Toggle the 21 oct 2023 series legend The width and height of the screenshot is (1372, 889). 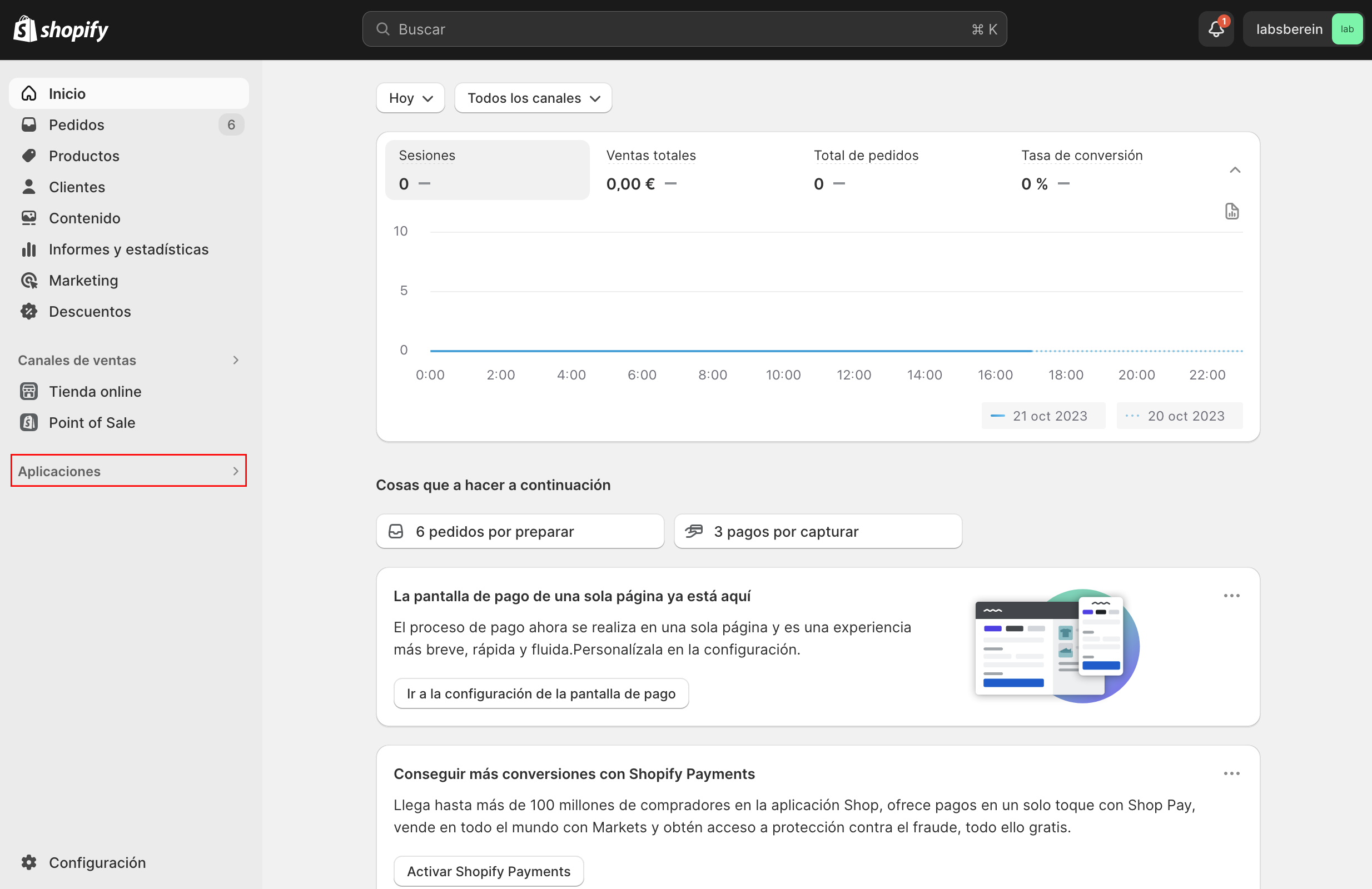[1043, 416]
